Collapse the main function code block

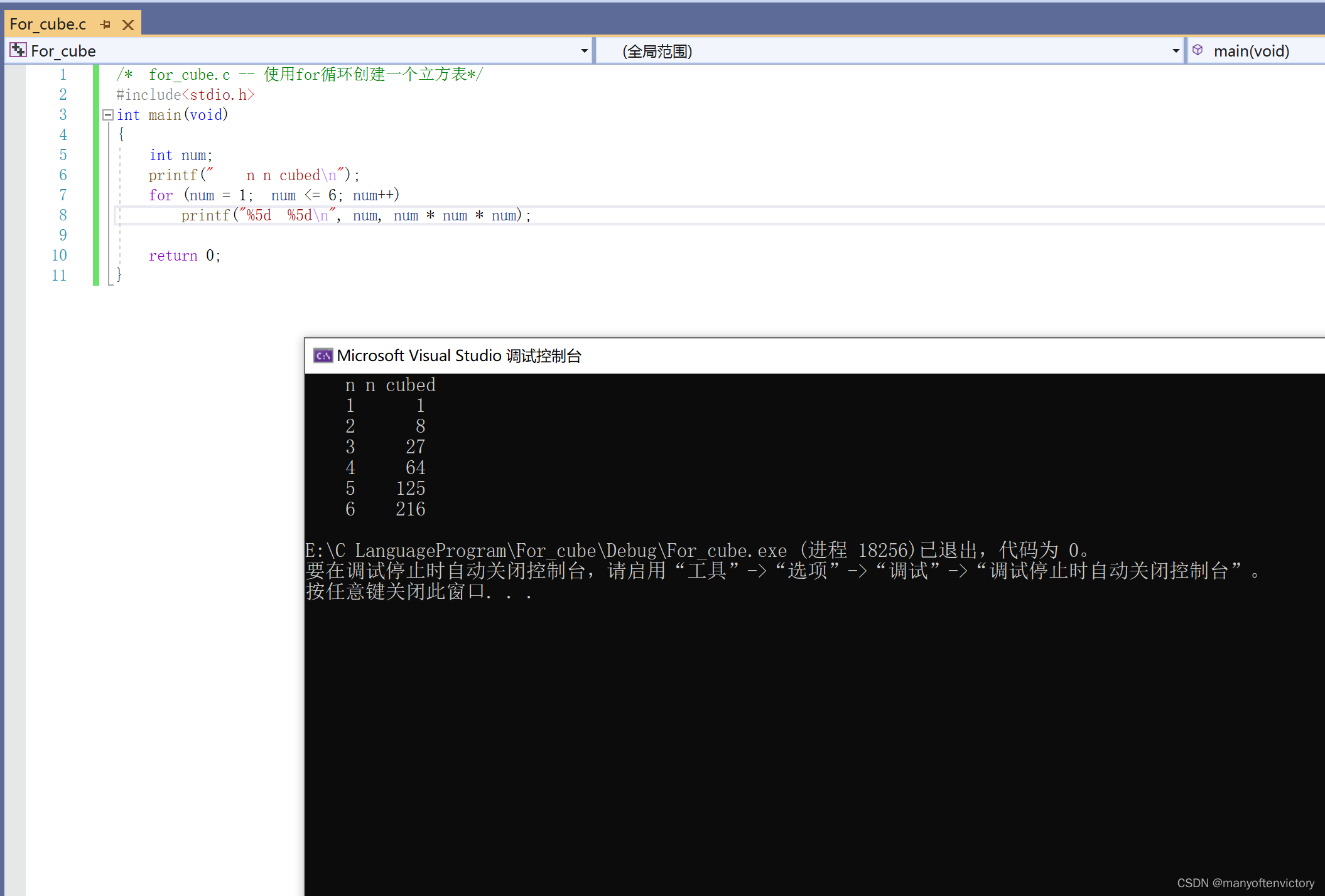[107, 115]
